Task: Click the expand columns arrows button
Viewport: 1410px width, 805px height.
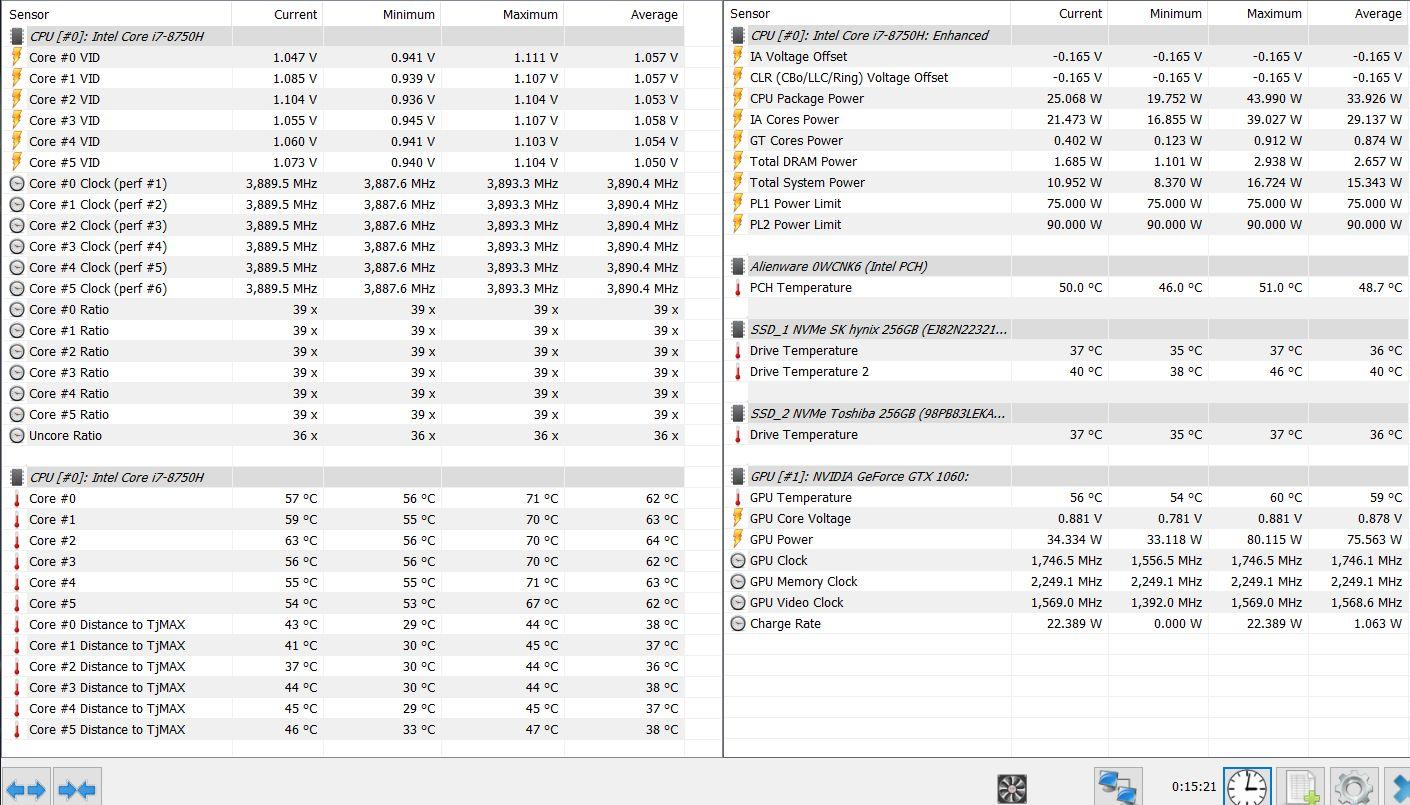Action: pyautogui.click(x=26, y=789)
